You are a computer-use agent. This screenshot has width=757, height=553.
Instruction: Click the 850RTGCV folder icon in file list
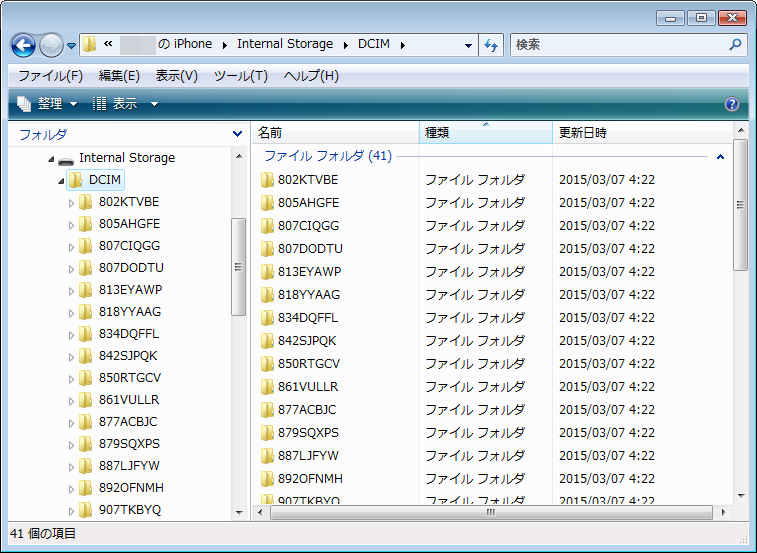click(267, 364)
